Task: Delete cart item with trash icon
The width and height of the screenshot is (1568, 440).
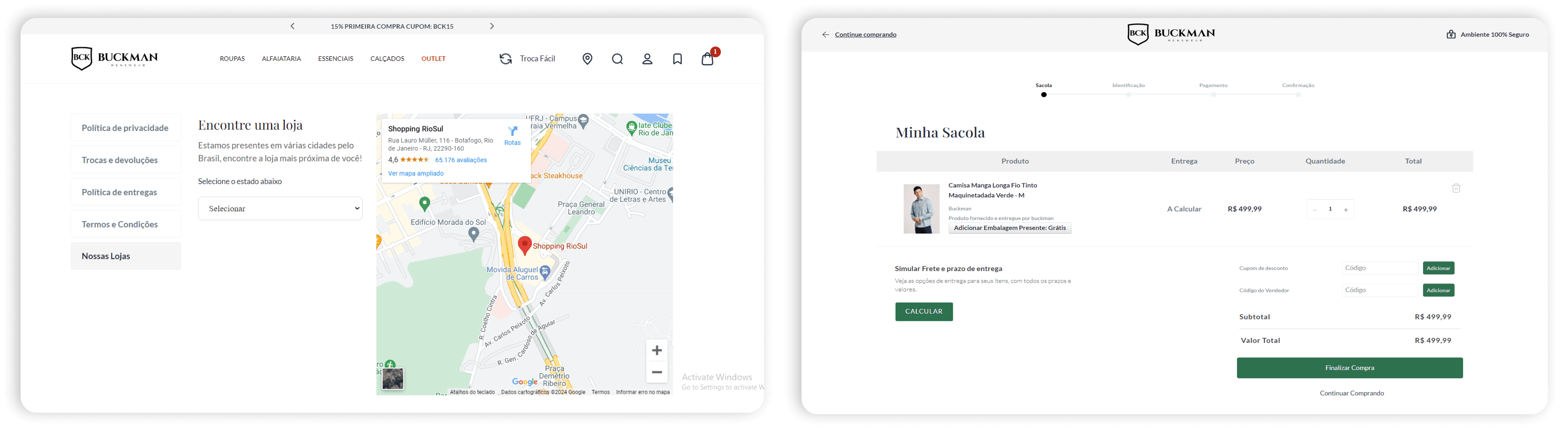Action: [x=1456, y=188]
